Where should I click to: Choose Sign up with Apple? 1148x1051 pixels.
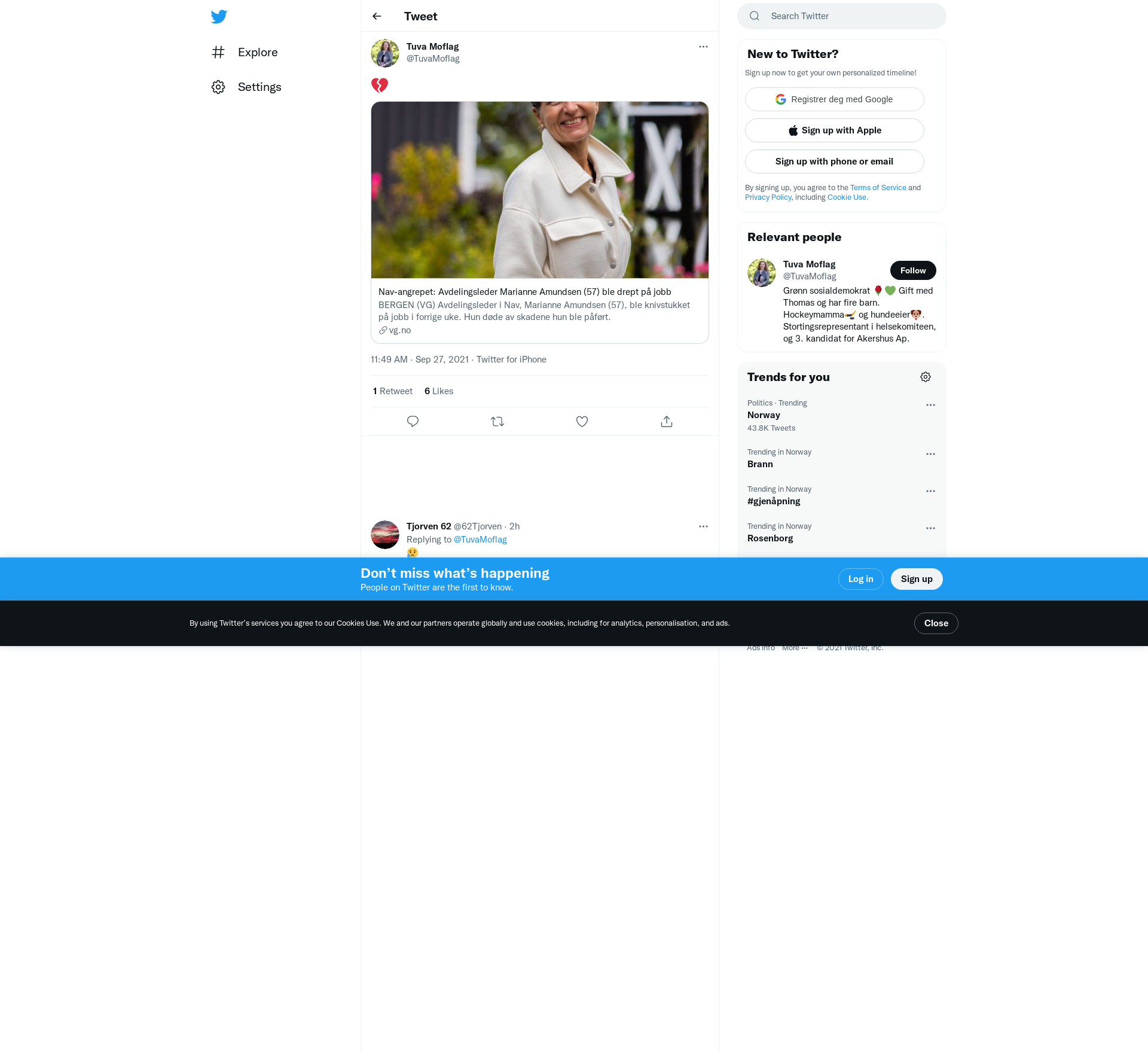(835, 130)
